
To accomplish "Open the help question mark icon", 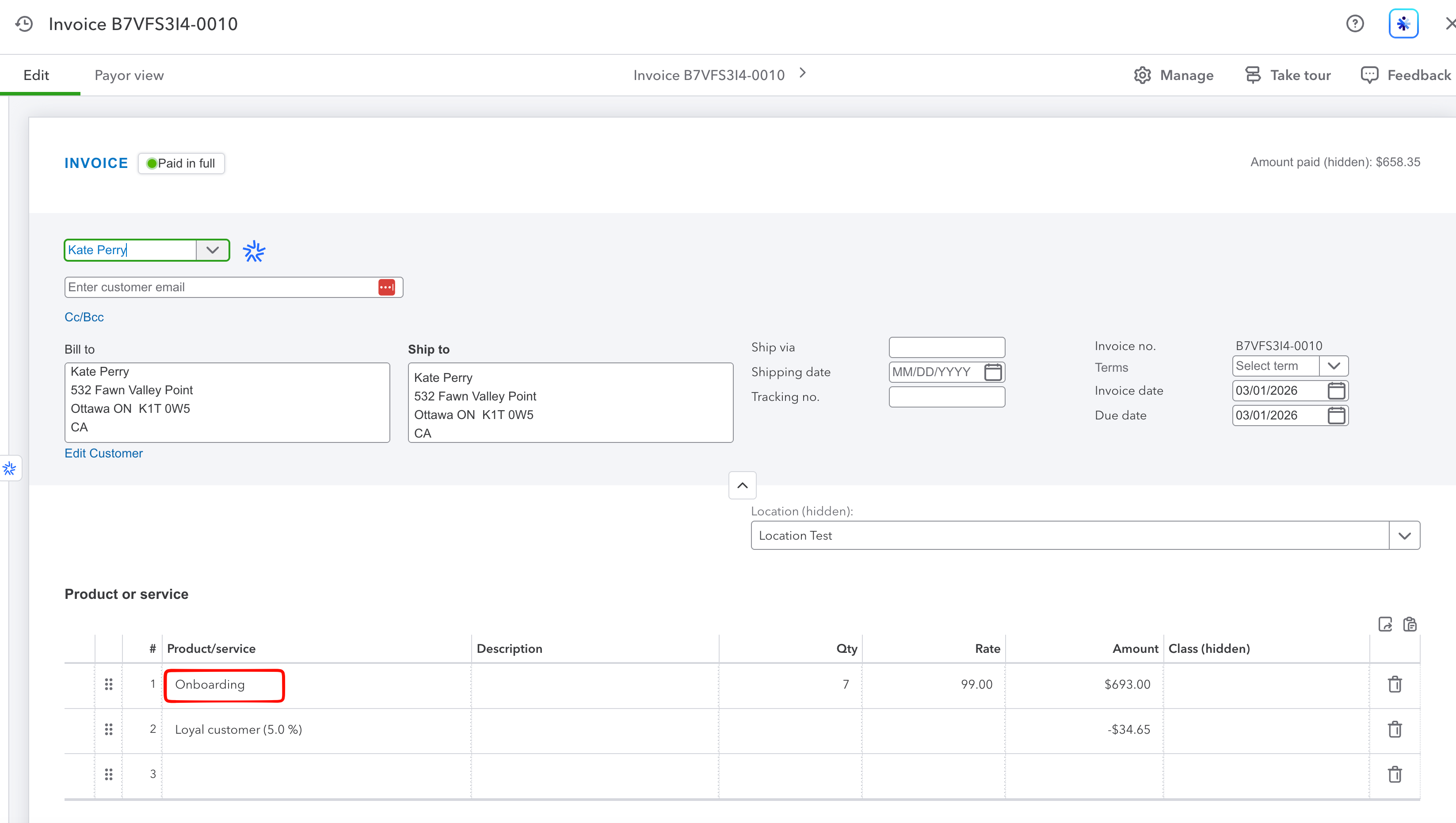I will tap(1355, 24).
